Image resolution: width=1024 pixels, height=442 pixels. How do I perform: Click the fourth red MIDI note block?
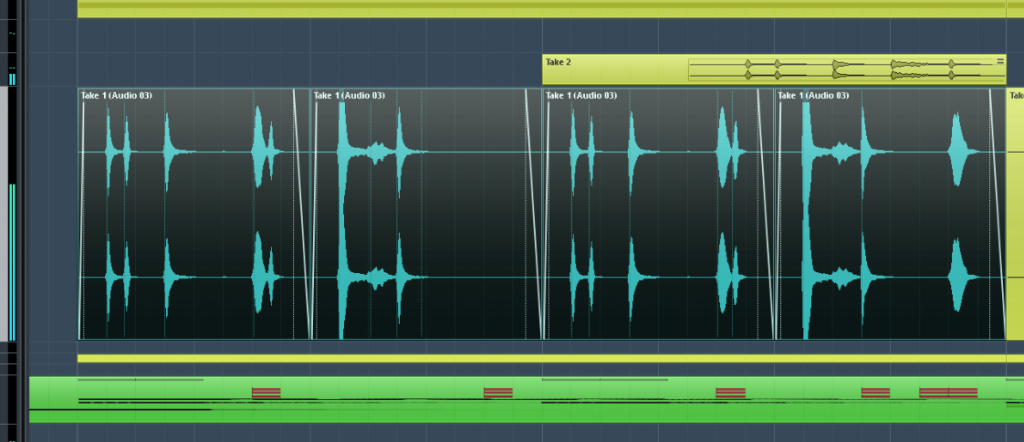(x=875, y=393)
